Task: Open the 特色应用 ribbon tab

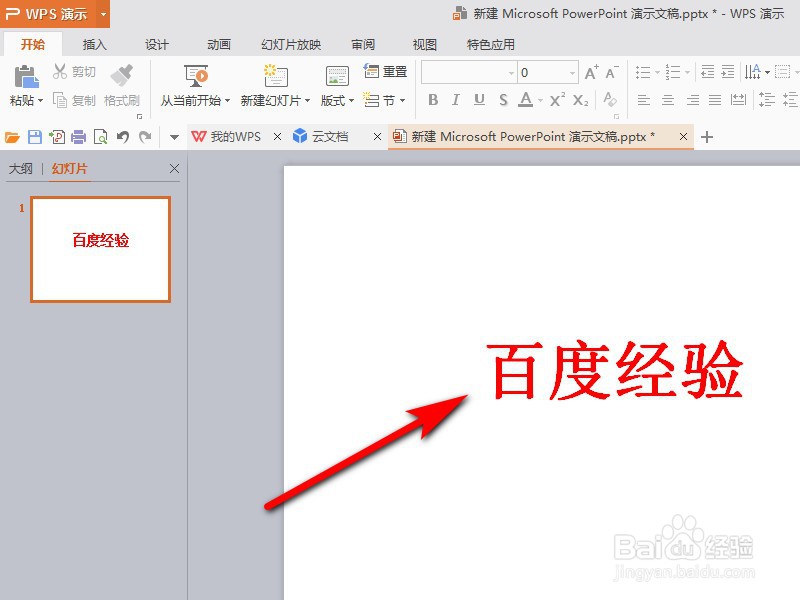Action: coord(490,45)
